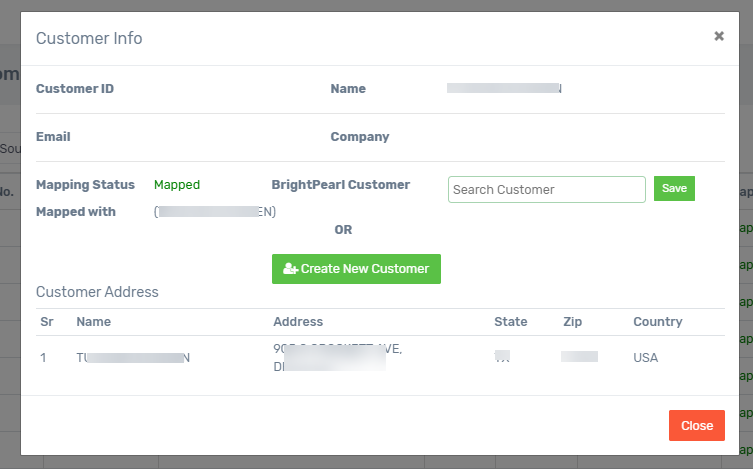Image resolution: width=753 pixels, height=469 pixels.
Task: Click Create New Customer button
Action: [x=356, y=269]
